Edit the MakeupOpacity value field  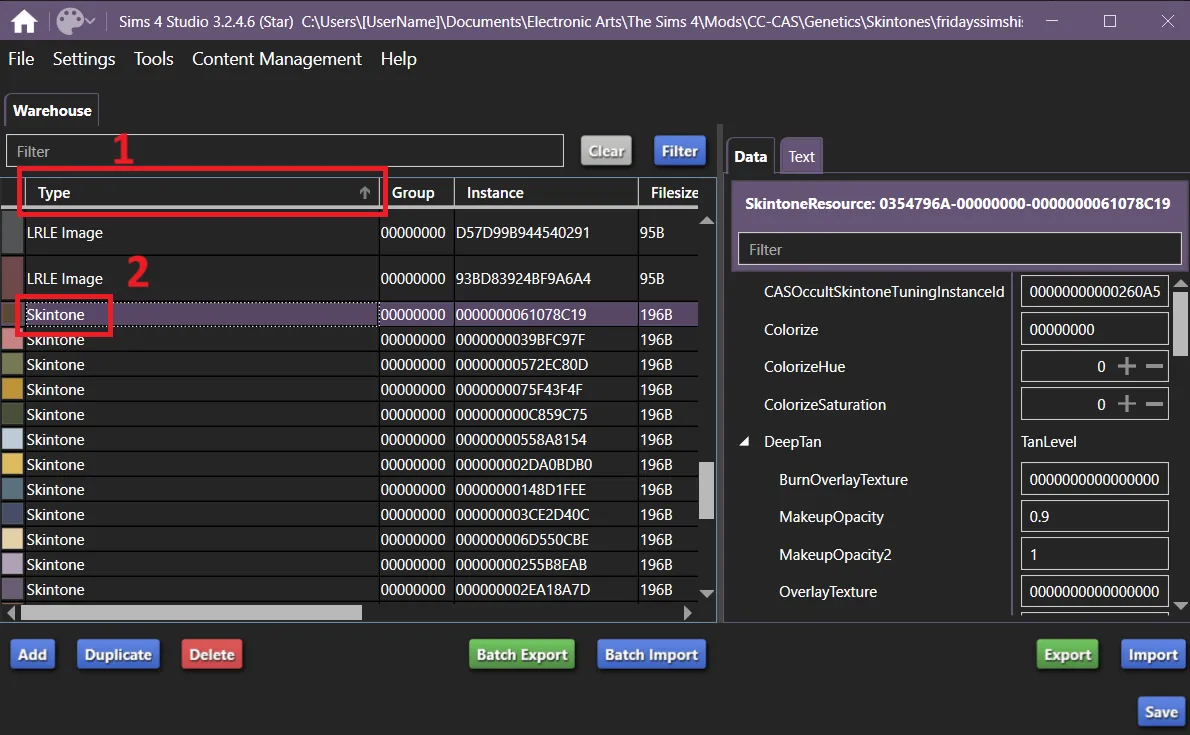(1094, 517)
